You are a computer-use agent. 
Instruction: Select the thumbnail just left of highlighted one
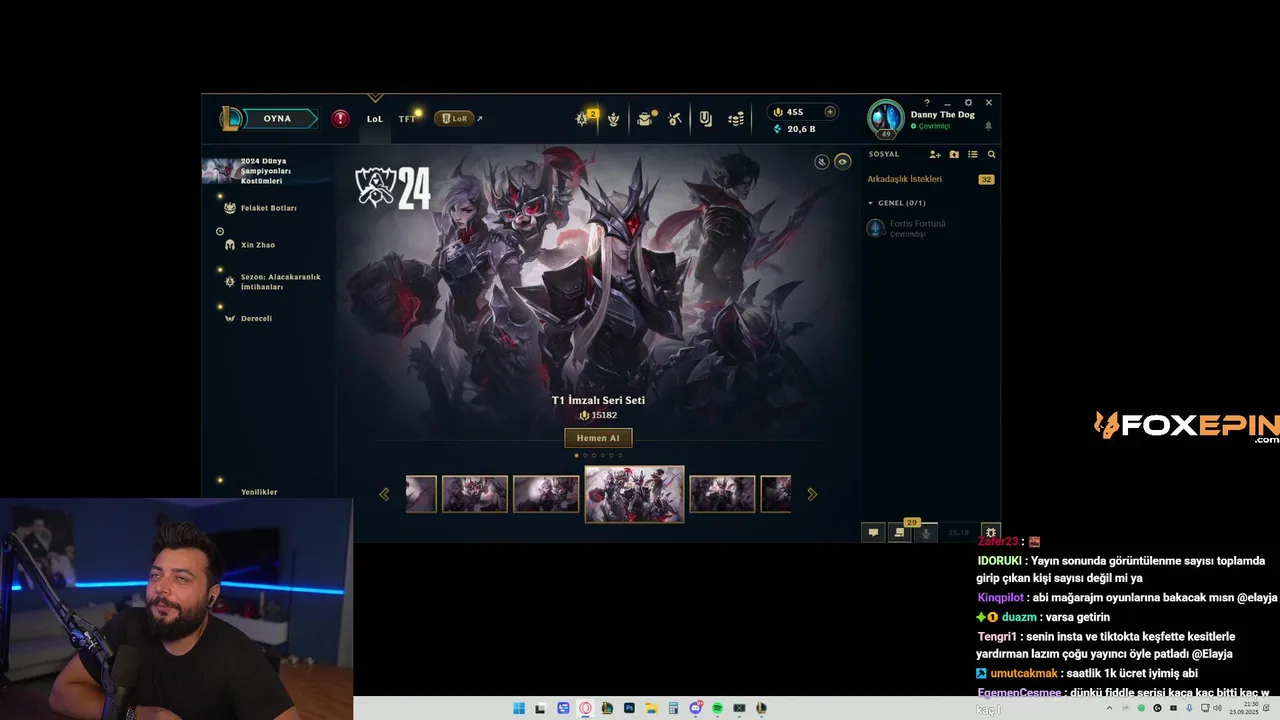click(546, 494)
